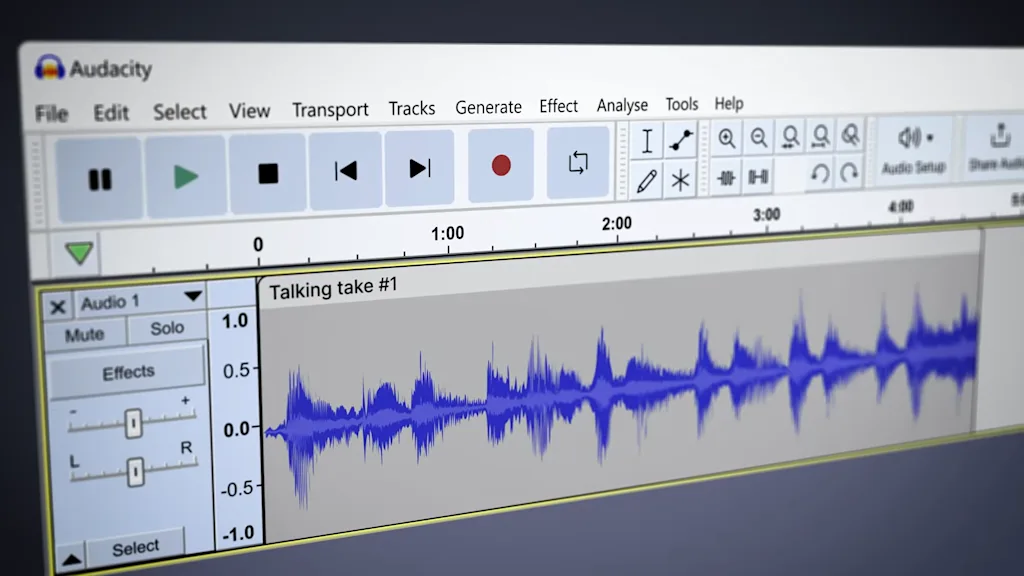Silence the selected audio

point(757,176)
